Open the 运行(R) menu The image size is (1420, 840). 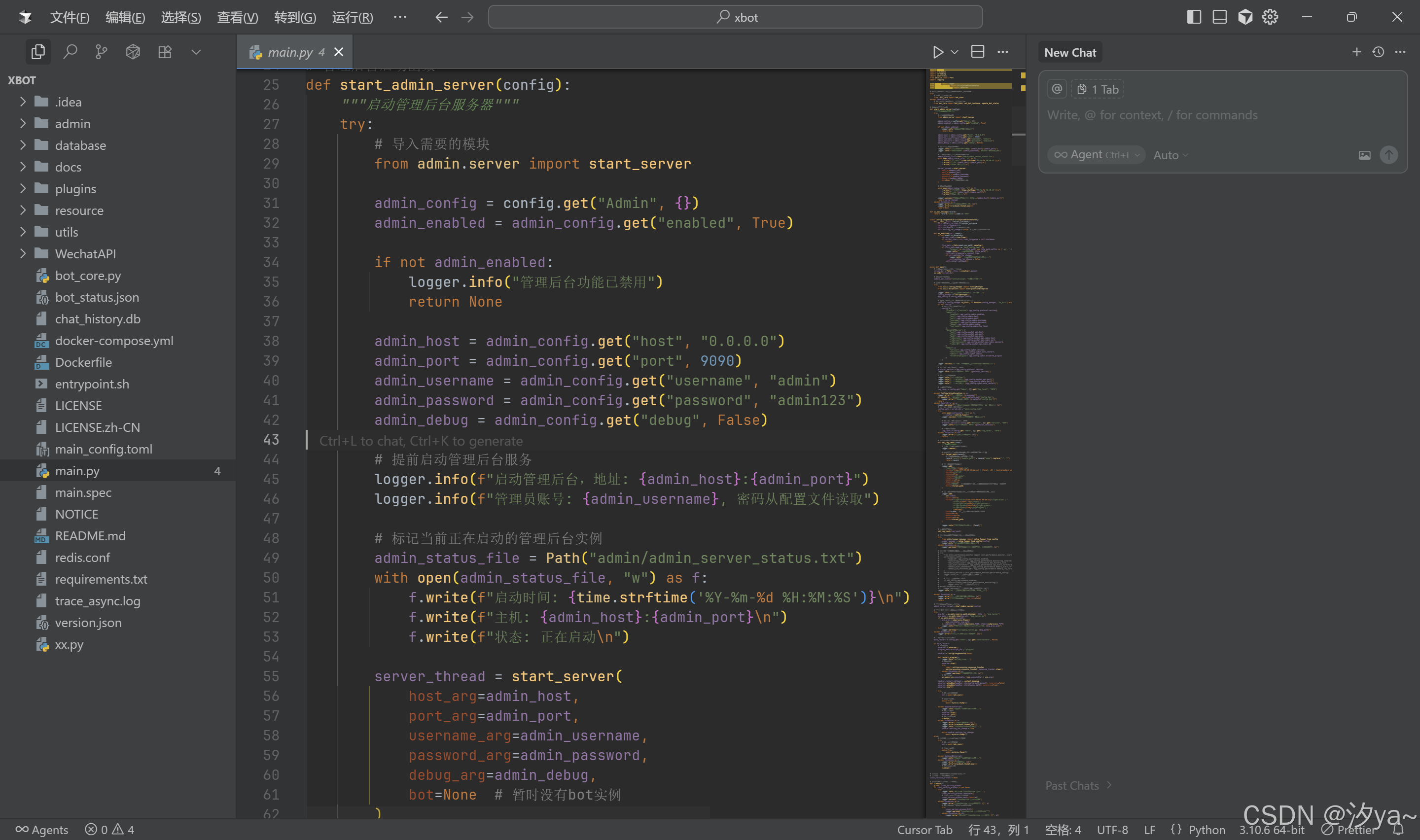353,17
